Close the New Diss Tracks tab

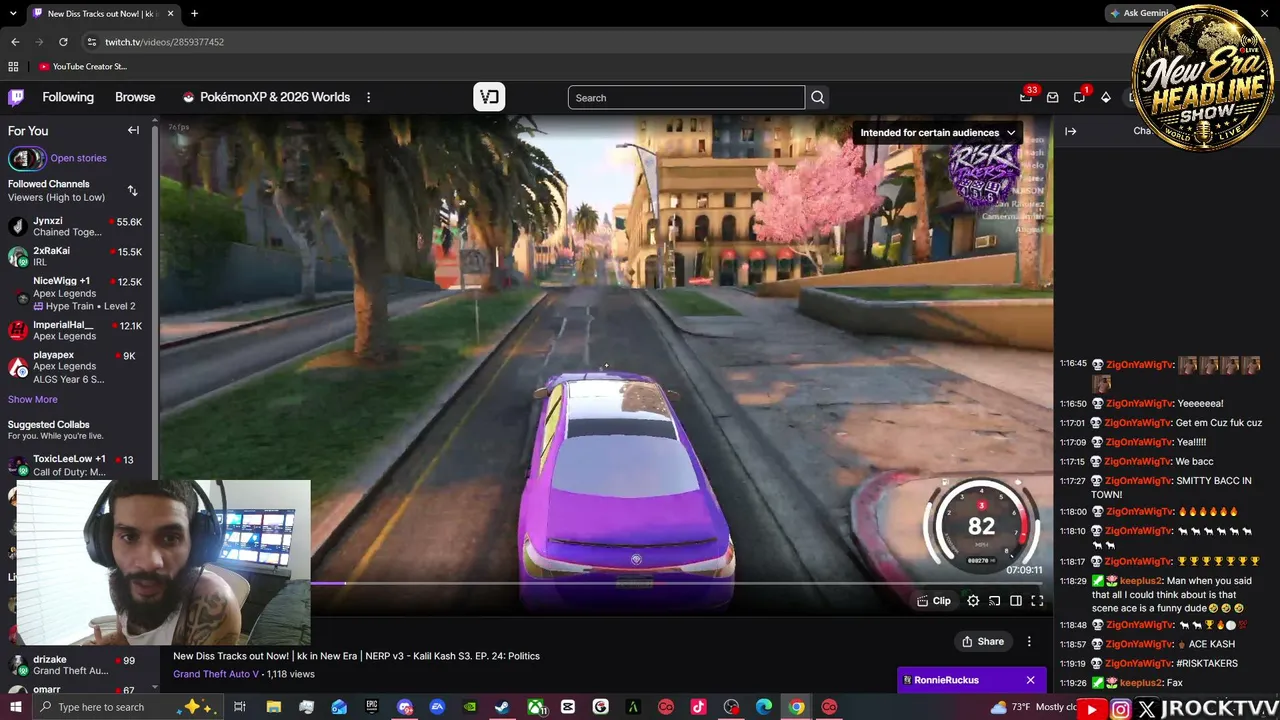[x=170, y=14]
